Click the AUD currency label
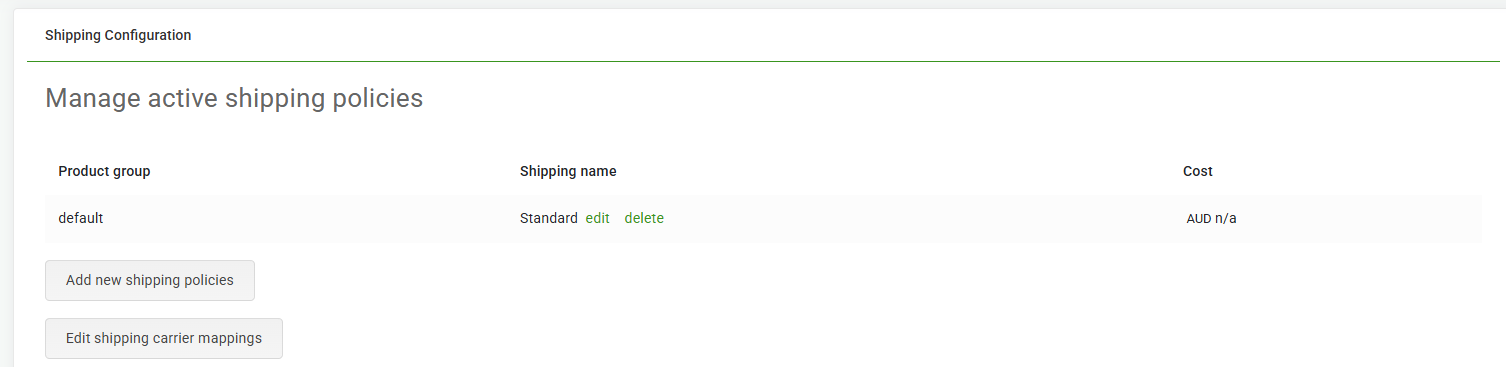 (1199, 219)
